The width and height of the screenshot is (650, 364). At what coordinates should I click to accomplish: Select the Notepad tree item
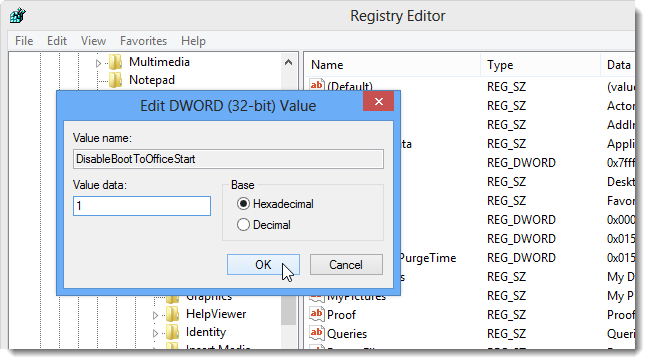pos(152,80)
